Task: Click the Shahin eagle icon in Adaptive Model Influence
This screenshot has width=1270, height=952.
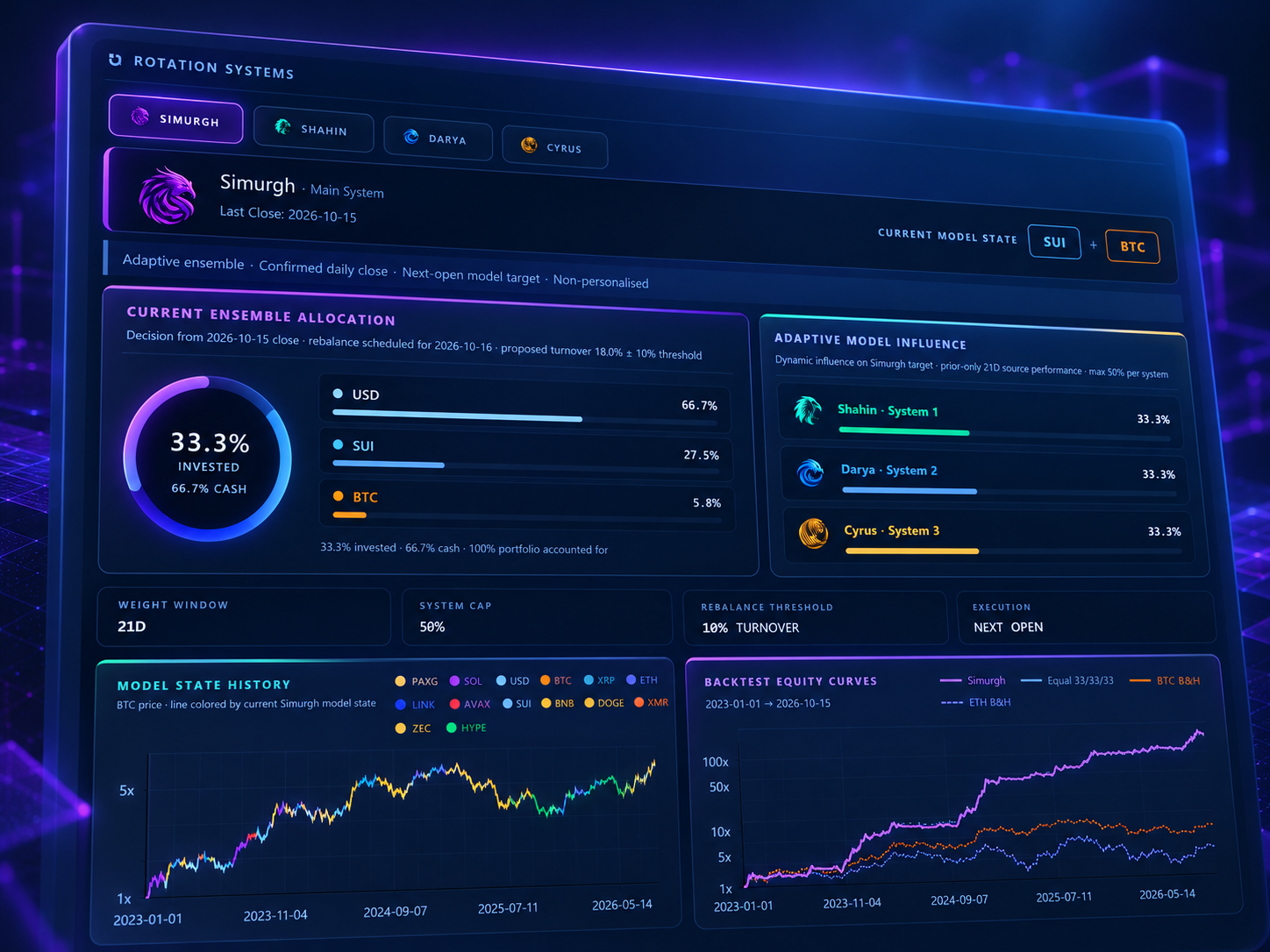Action: click(x=808, y=409)
